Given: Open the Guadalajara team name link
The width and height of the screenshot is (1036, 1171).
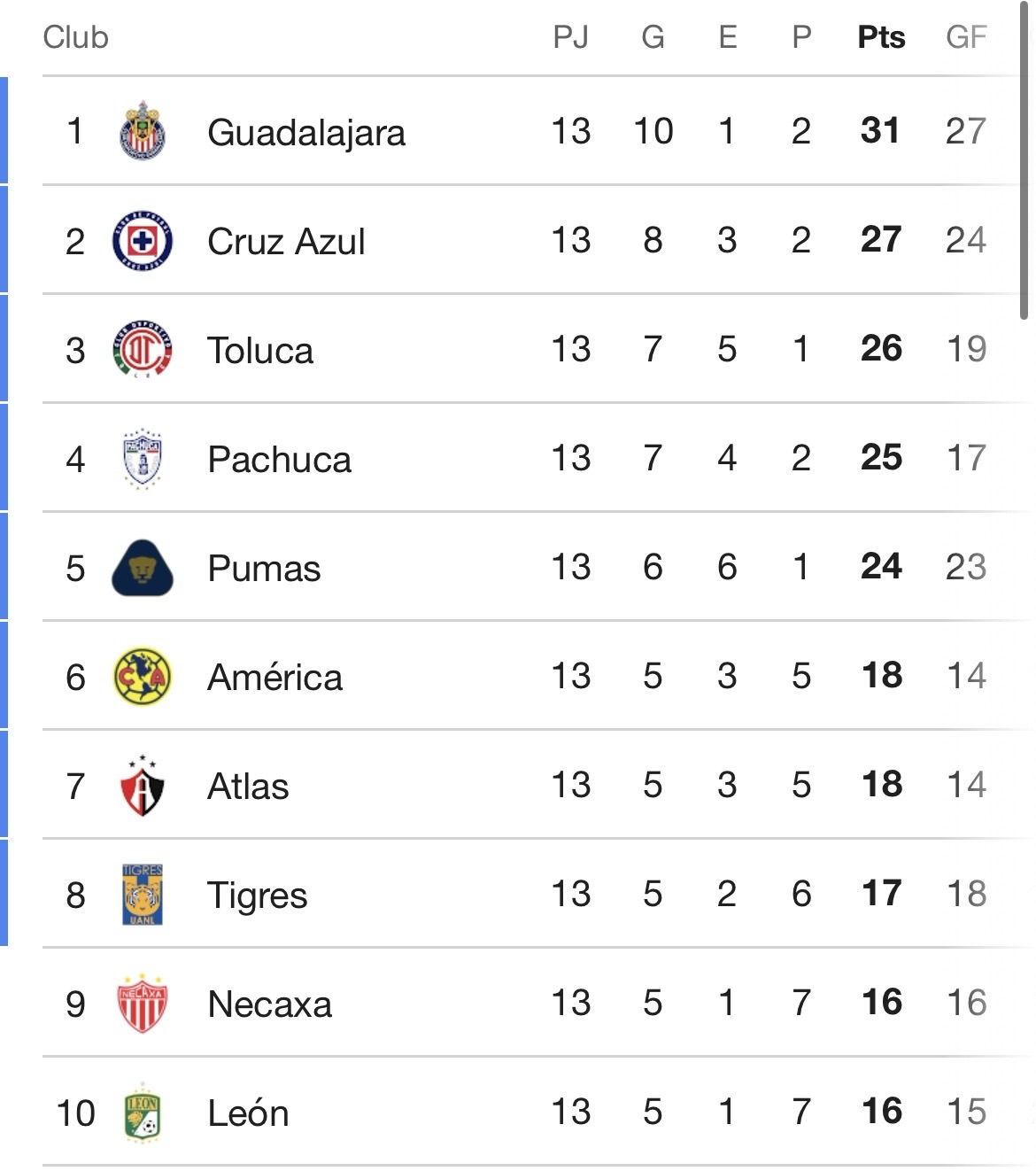Looking at the screenshot, I should 306,133.
